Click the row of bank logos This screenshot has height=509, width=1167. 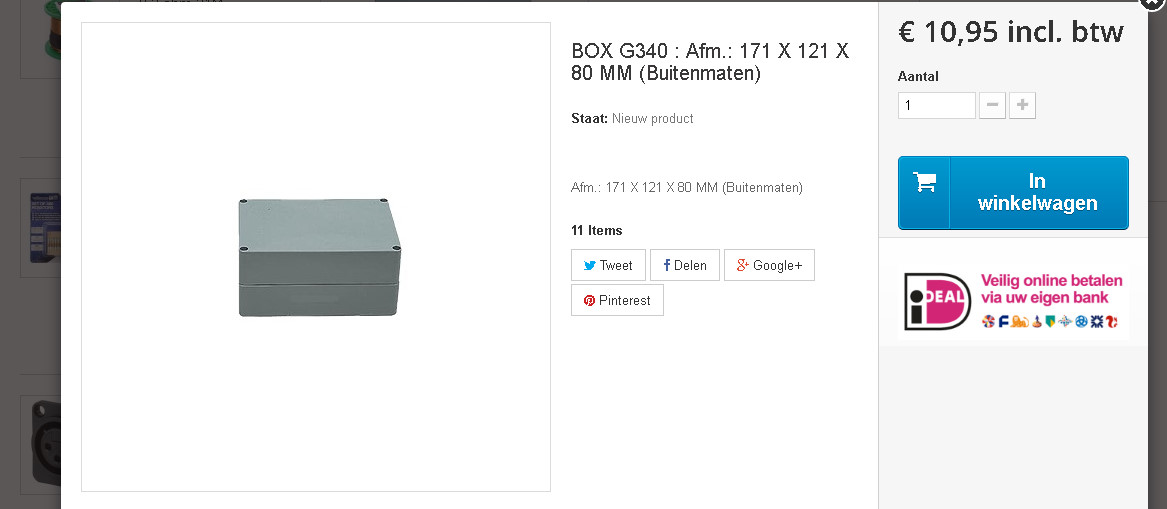(1050, 321)
